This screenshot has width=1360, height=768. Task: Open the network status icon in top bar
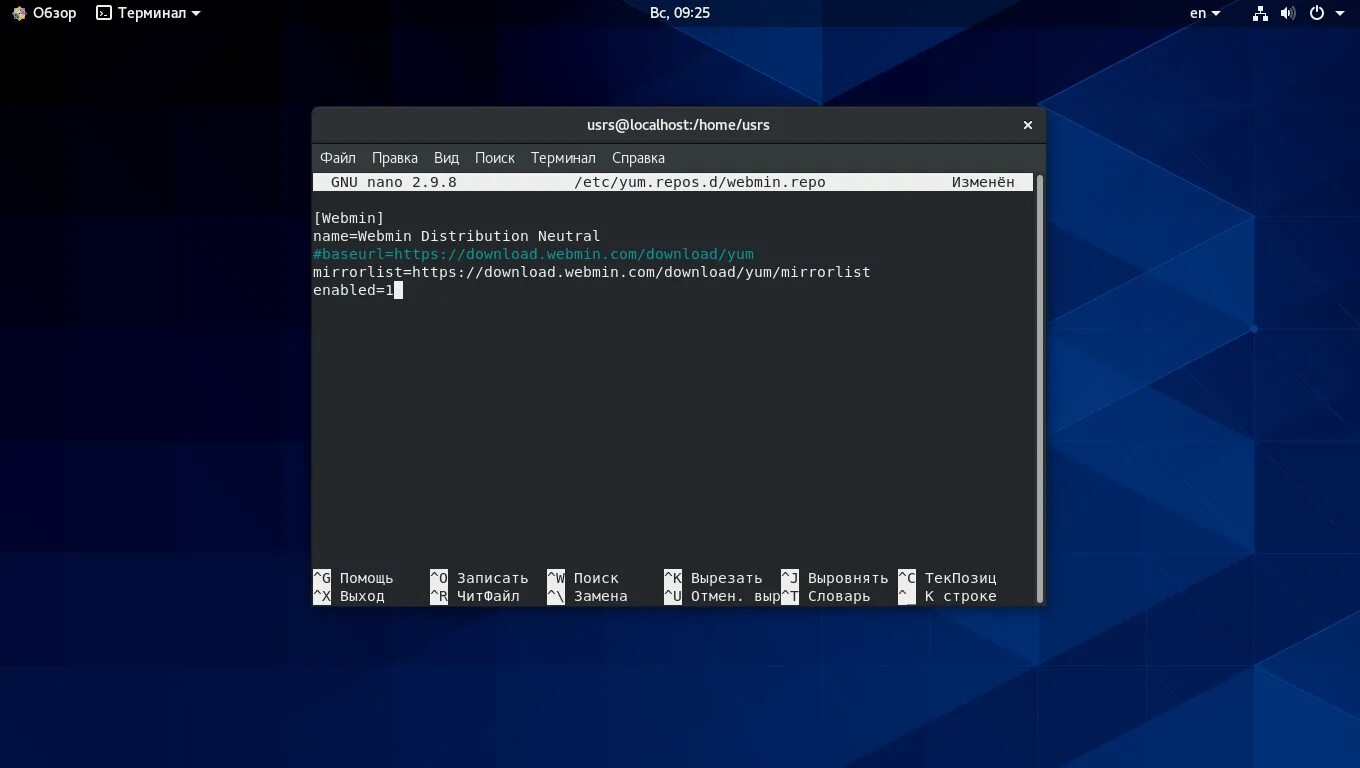pos(1260,13)
